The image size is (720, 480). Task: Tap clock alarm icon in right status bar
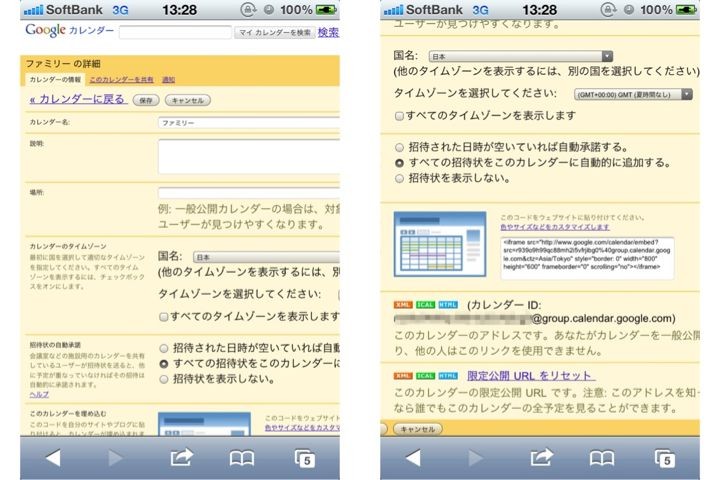click(x=629, y=10)
